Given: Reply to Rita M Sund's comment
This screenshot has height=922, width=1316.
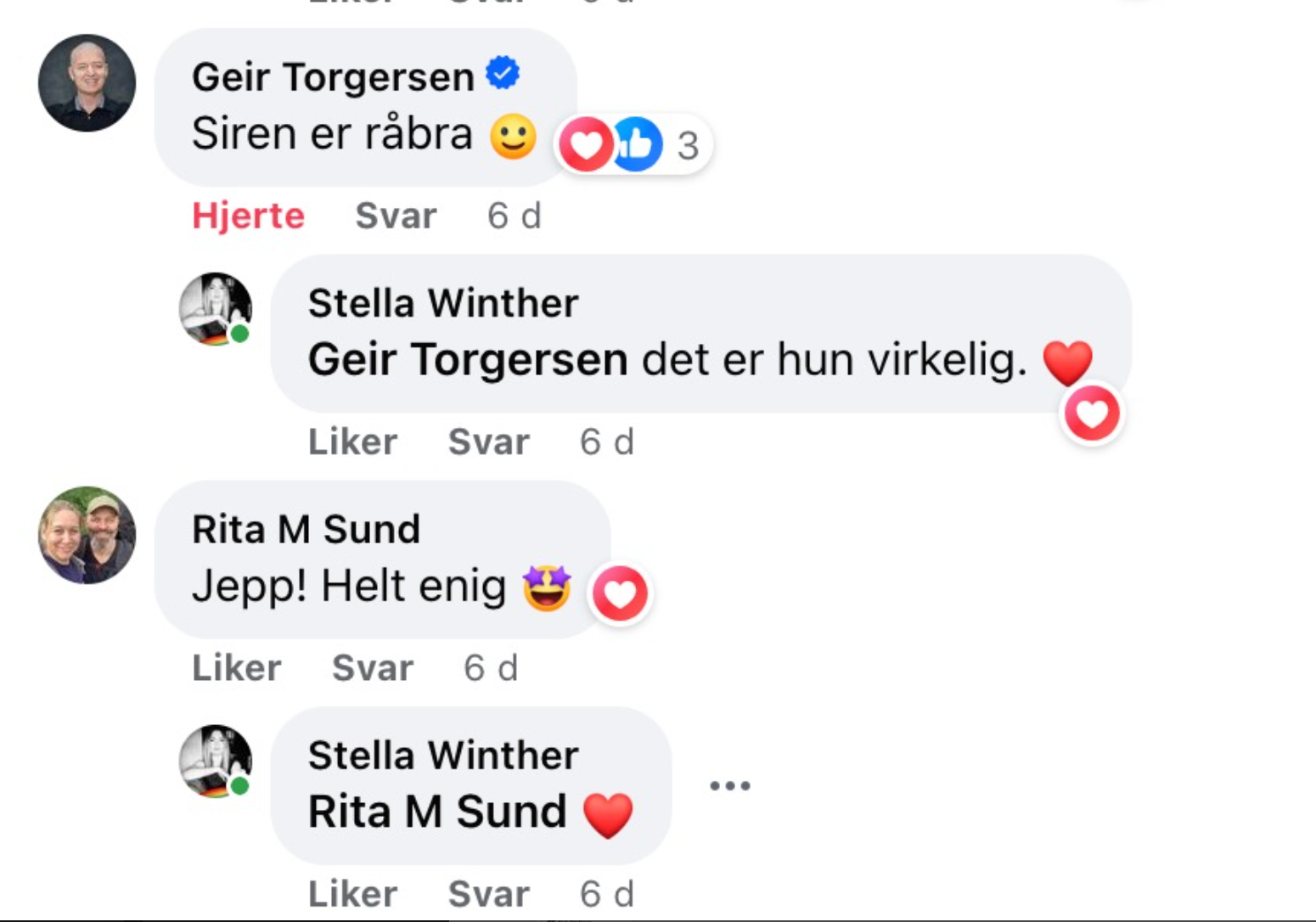Looking at the screenshot, I should pyautogui.click(x=373, y=668).
